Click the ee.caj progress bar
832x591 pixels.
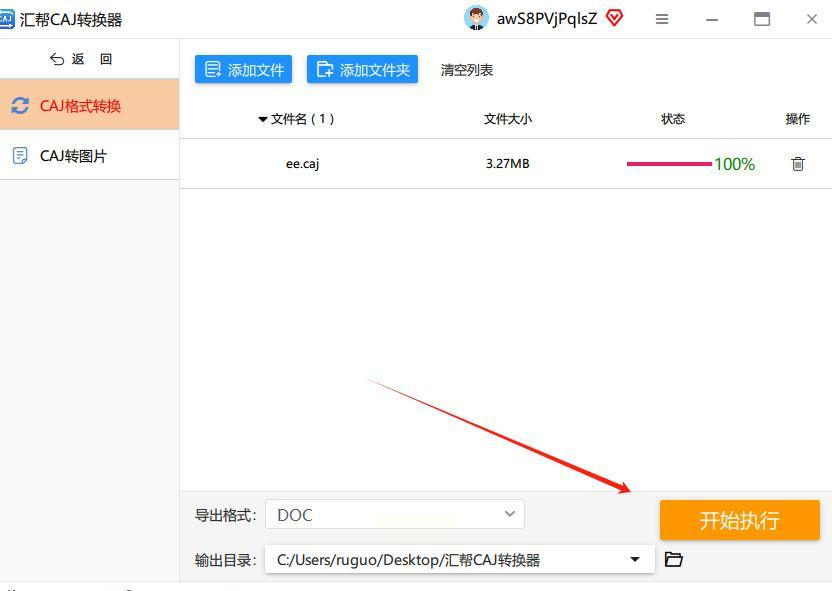pos(669,164)
